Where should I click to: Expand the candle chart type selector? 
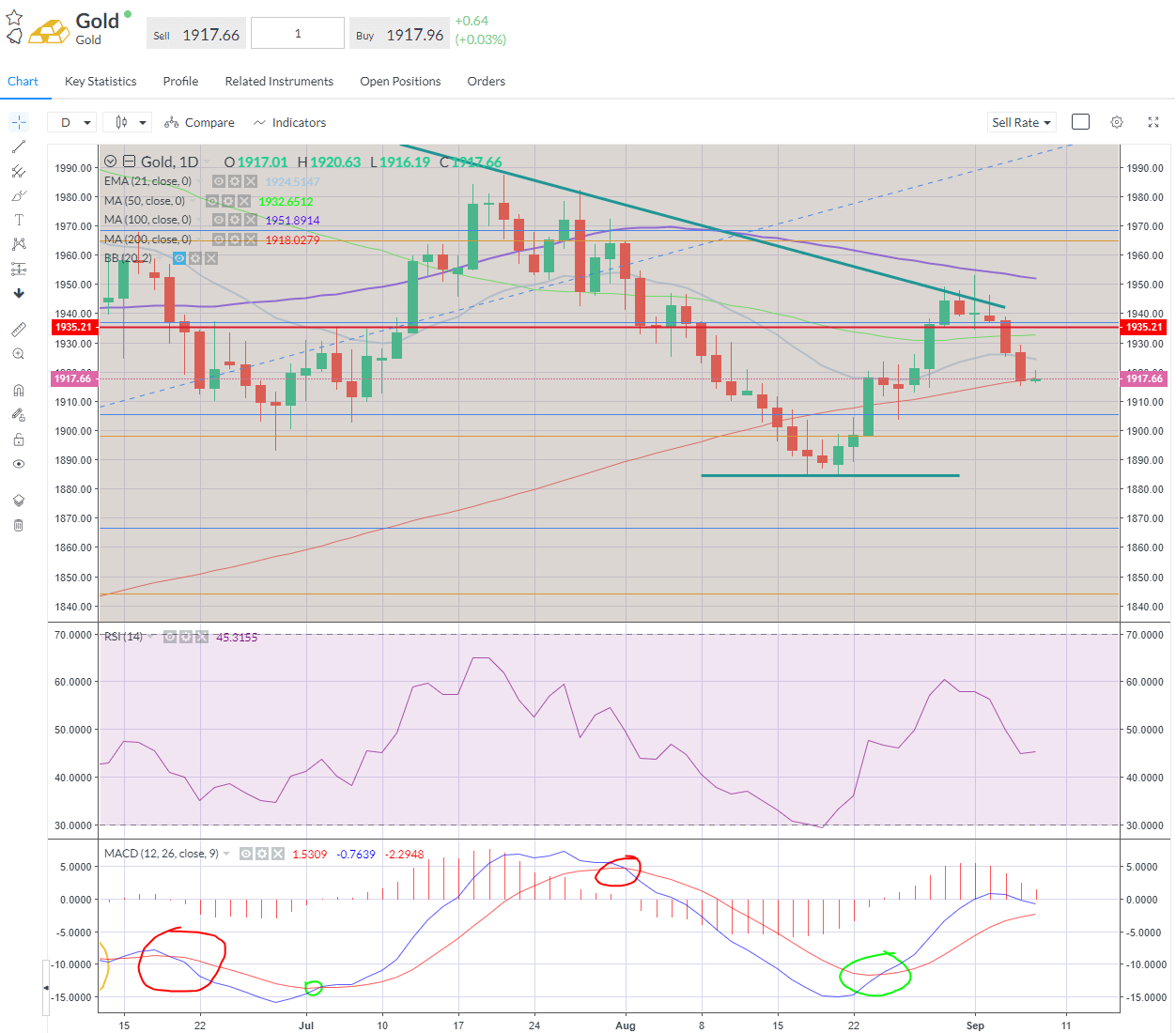pyautogui.click(x=127, y=122)
